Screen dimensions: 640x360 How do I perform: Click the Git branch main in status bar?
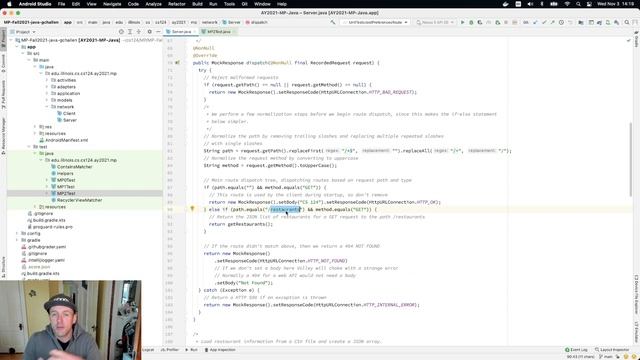[606, 357]
